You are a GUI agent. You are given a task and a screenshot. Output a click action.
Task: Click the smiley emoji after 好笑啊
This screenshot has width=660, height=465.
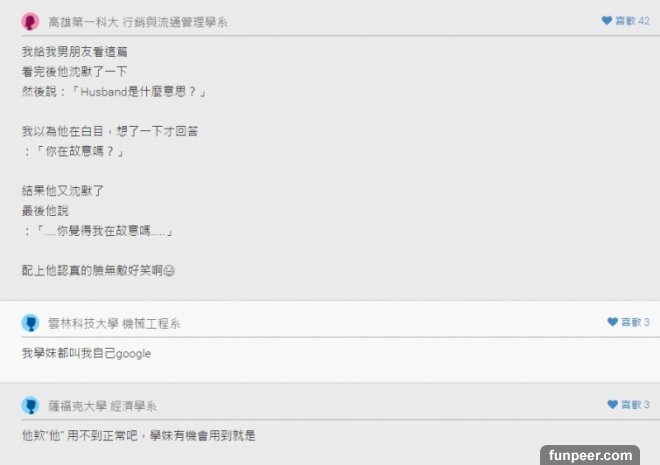pos(169,271)
